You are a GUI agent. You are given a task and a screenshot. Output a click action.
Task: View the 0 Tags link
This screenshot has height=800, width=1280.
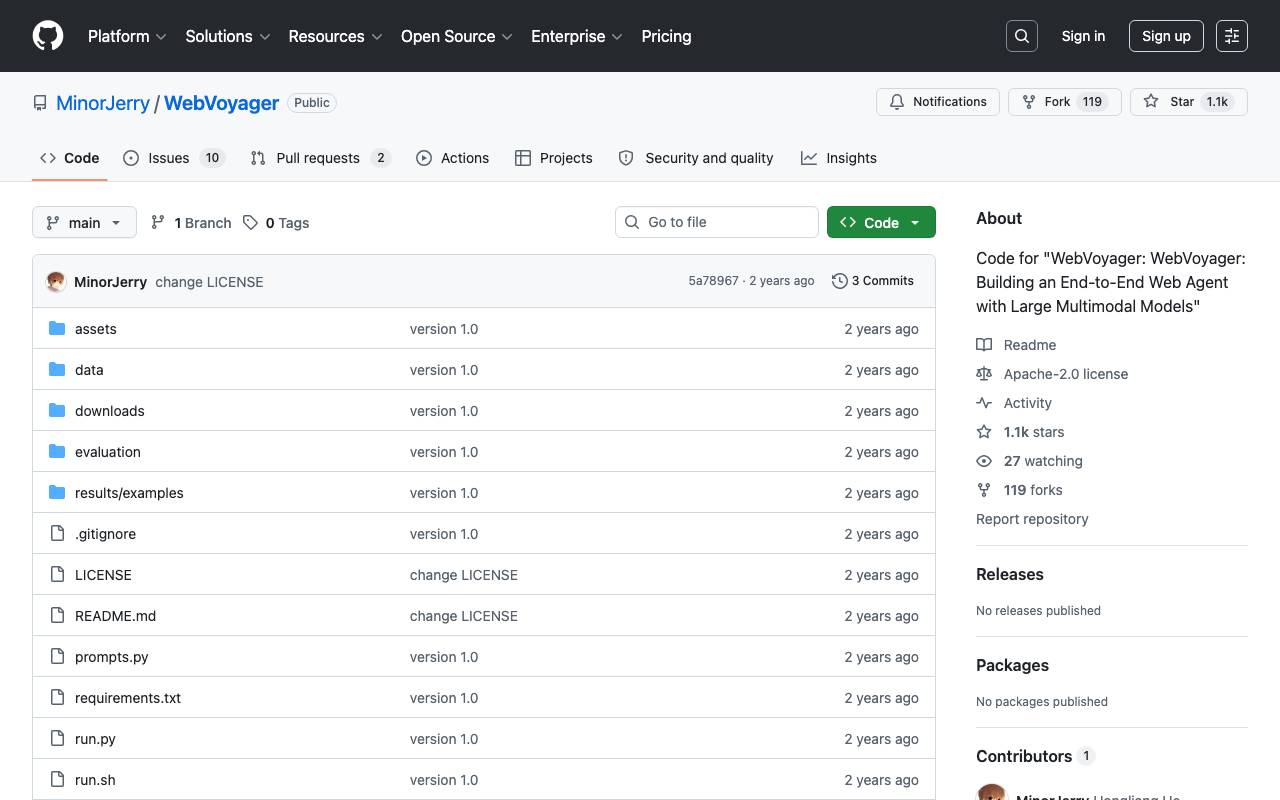pos(276,223)
